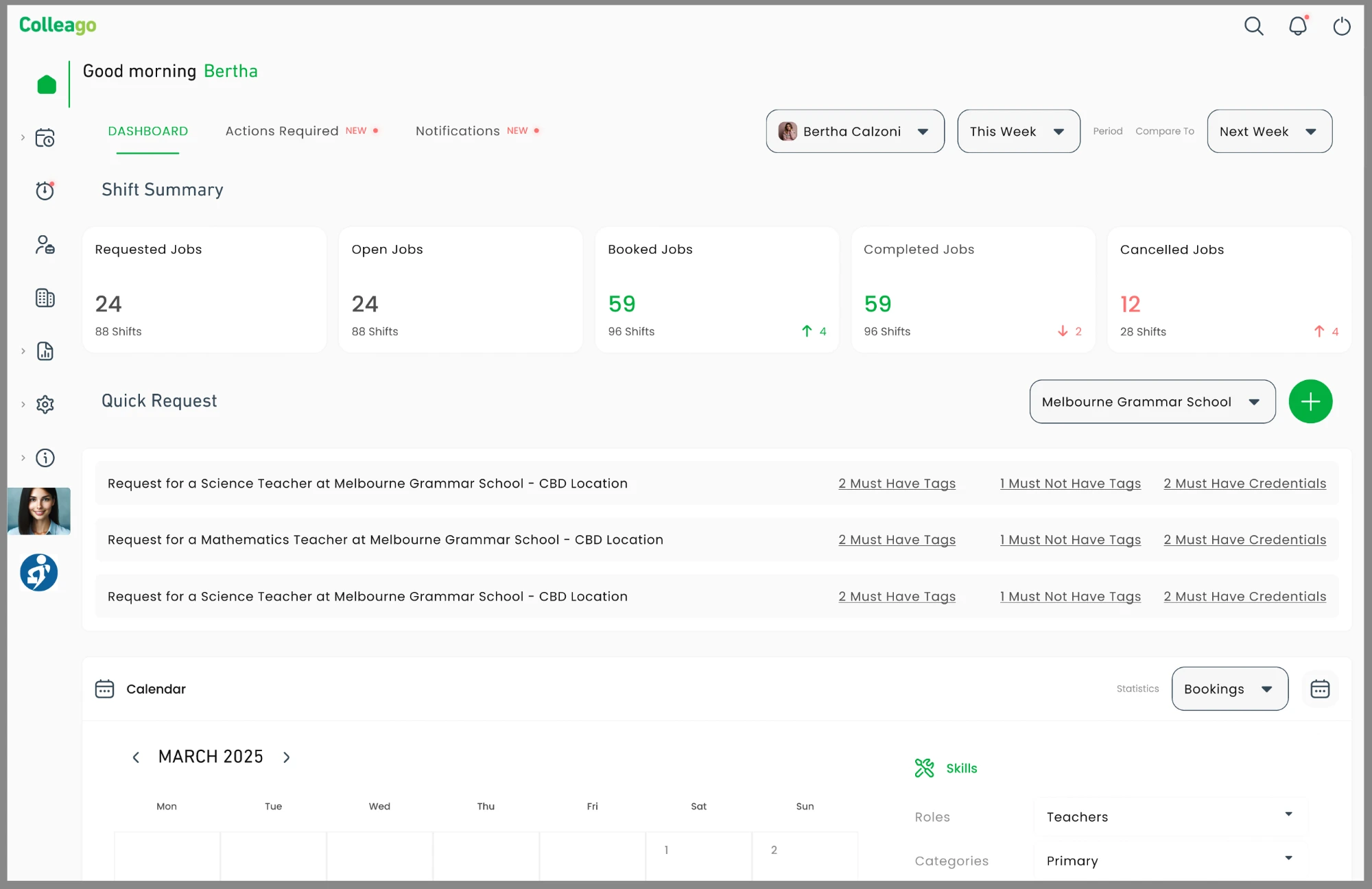Open the Next Week compare dropdown
The width and height of the screenshot is (1372, 889).
(1270, 131)
